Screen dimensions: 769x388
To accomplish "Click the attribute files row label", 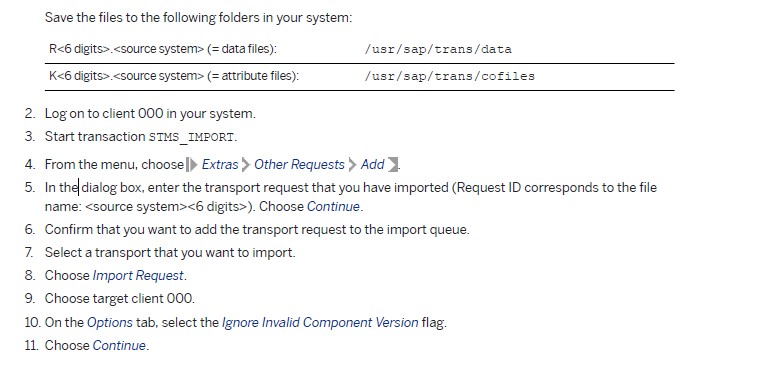I will pyautogui.click(x=174, y=76).
